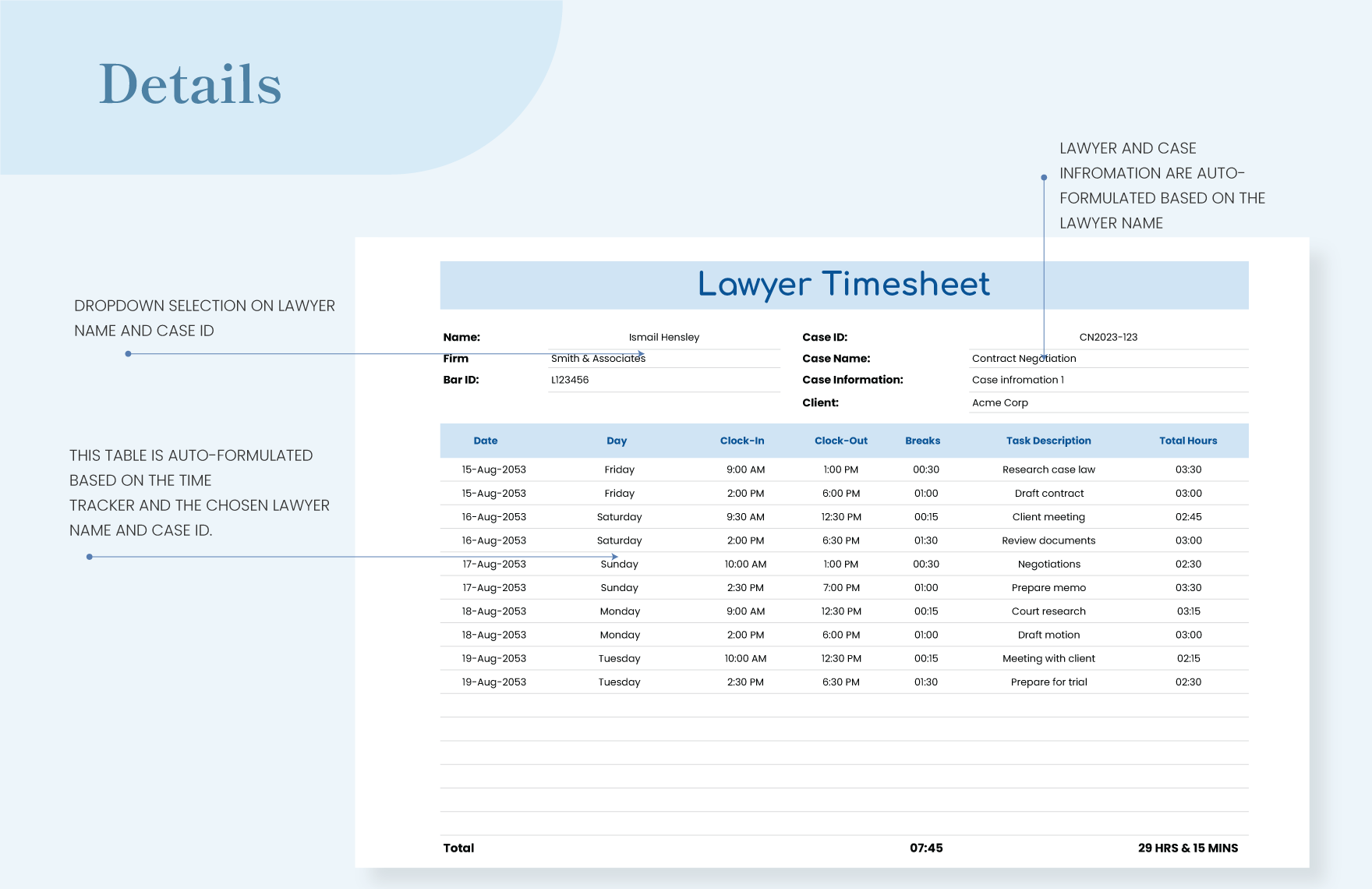Click the Bar ID value L123456
This screenshot has height=889, width=1372.
(570, 380)
